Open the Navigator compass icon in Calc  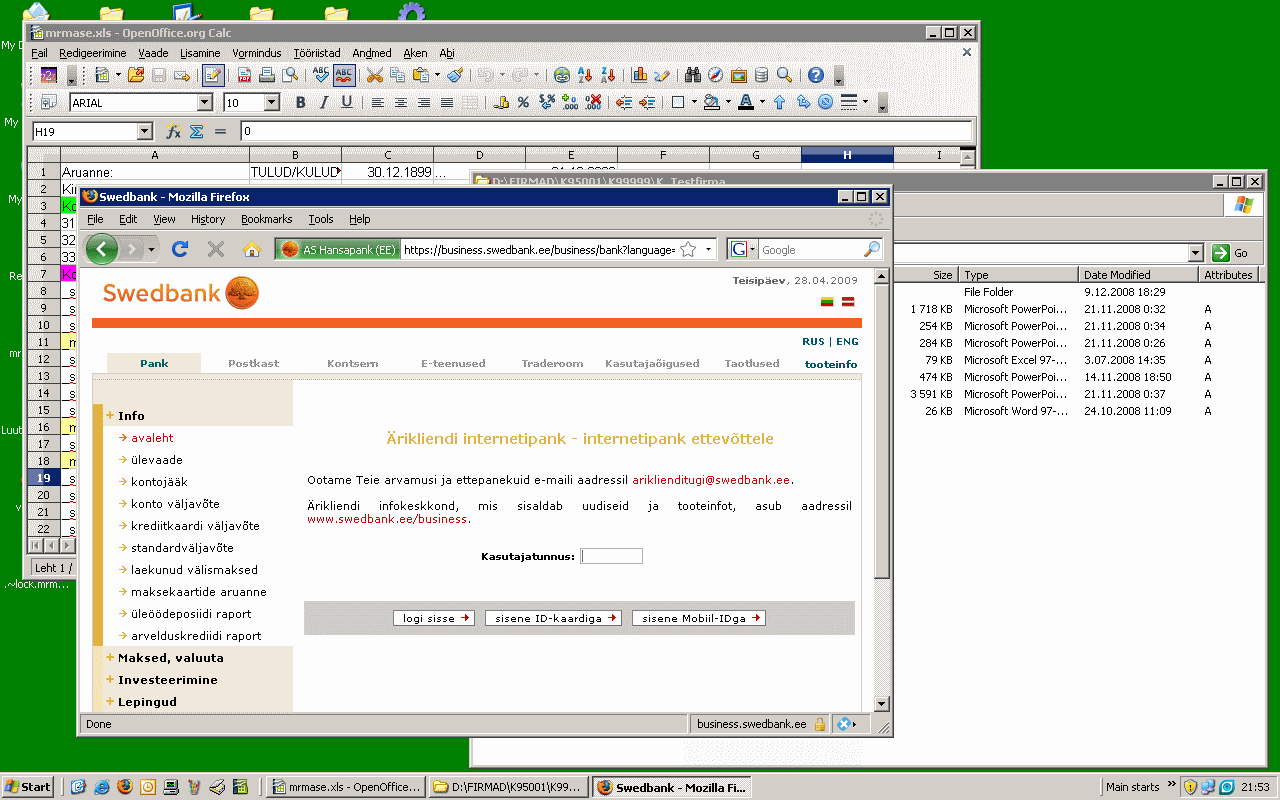point(716,75)
